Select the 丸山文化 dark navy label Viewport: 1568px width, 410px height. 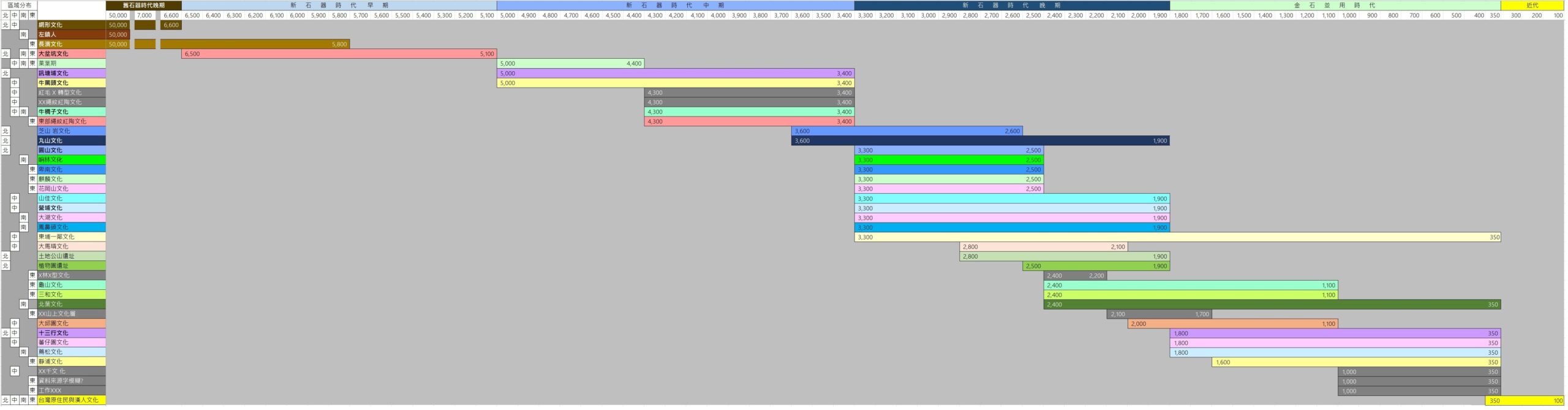coord(71,141)
